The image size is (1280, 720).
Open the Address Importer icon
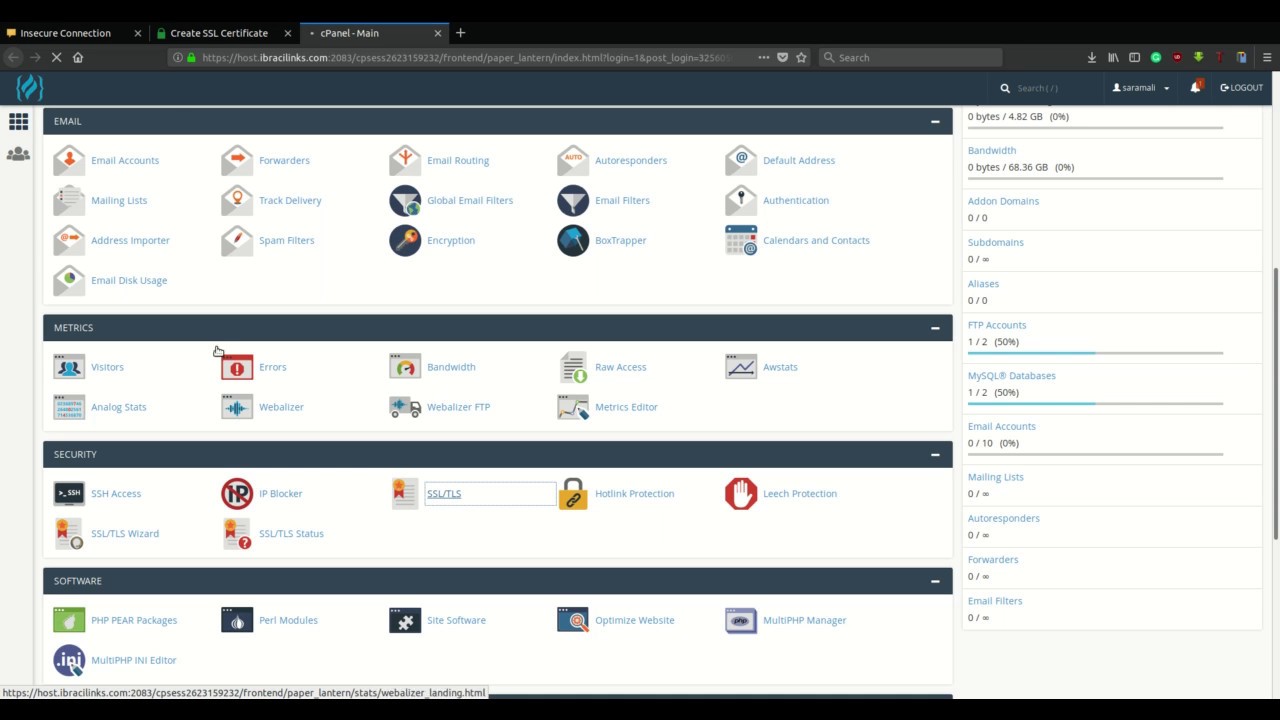pyautogui.click(x=69, y=240)
